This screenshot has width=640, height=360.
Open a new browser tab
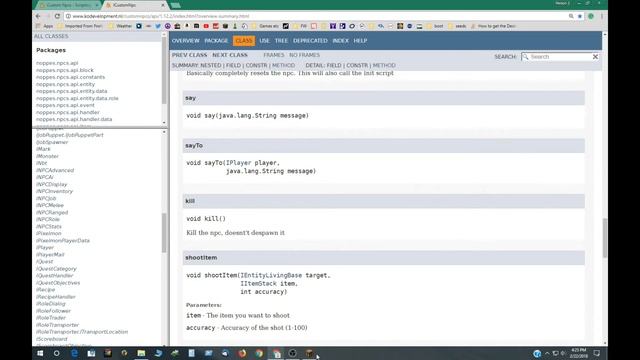tap(176, 5)
